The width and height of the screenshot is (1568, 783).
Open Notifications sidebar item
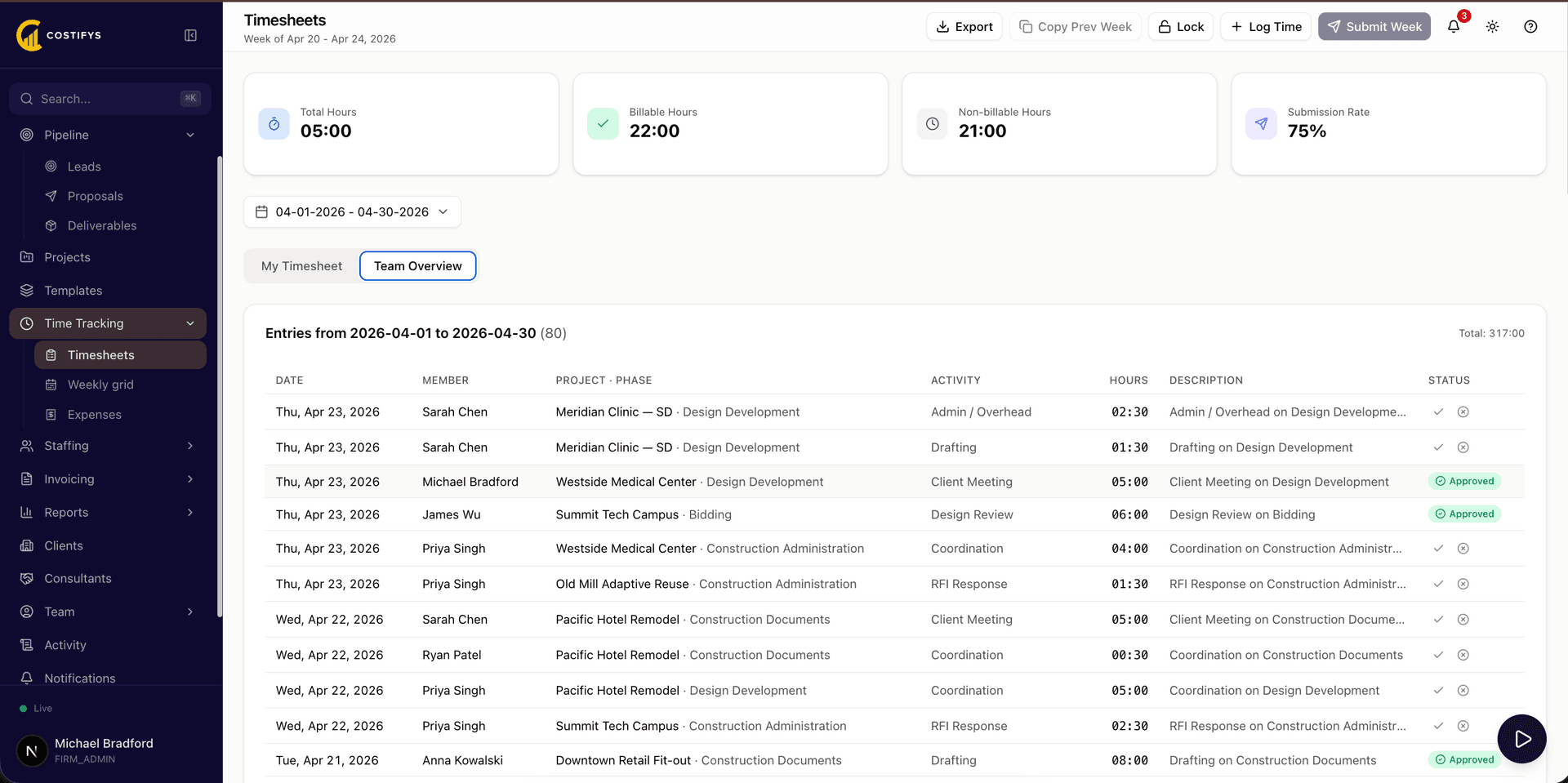pyautogui.click(x=108, y=678)
